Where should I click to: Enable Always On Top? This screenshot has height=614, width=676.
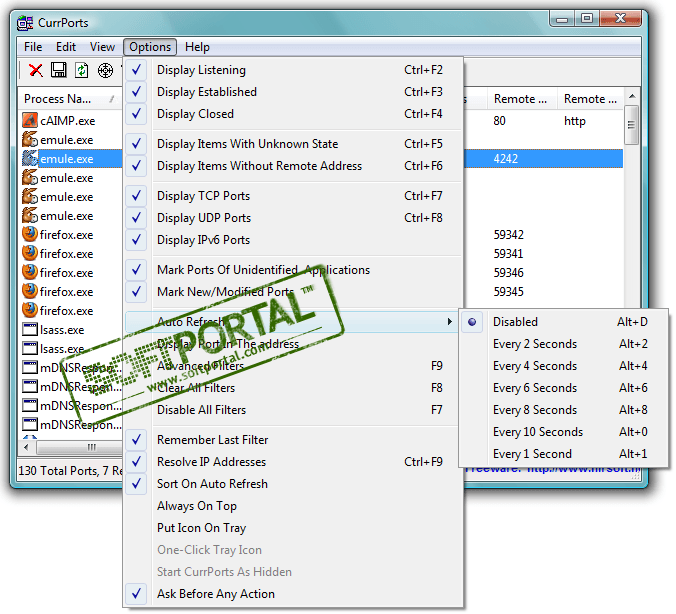pos(293,506)
